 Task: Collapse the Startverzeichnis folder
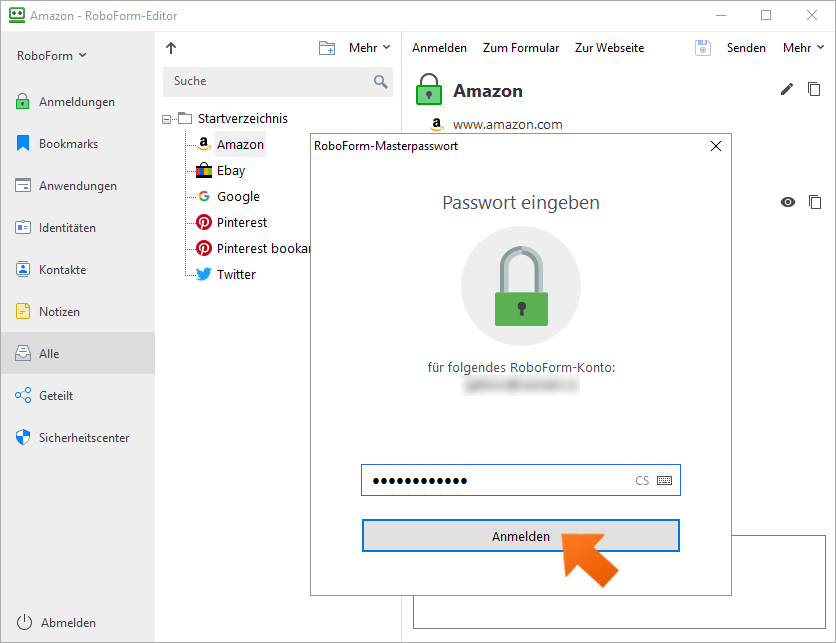click(166, 119)
